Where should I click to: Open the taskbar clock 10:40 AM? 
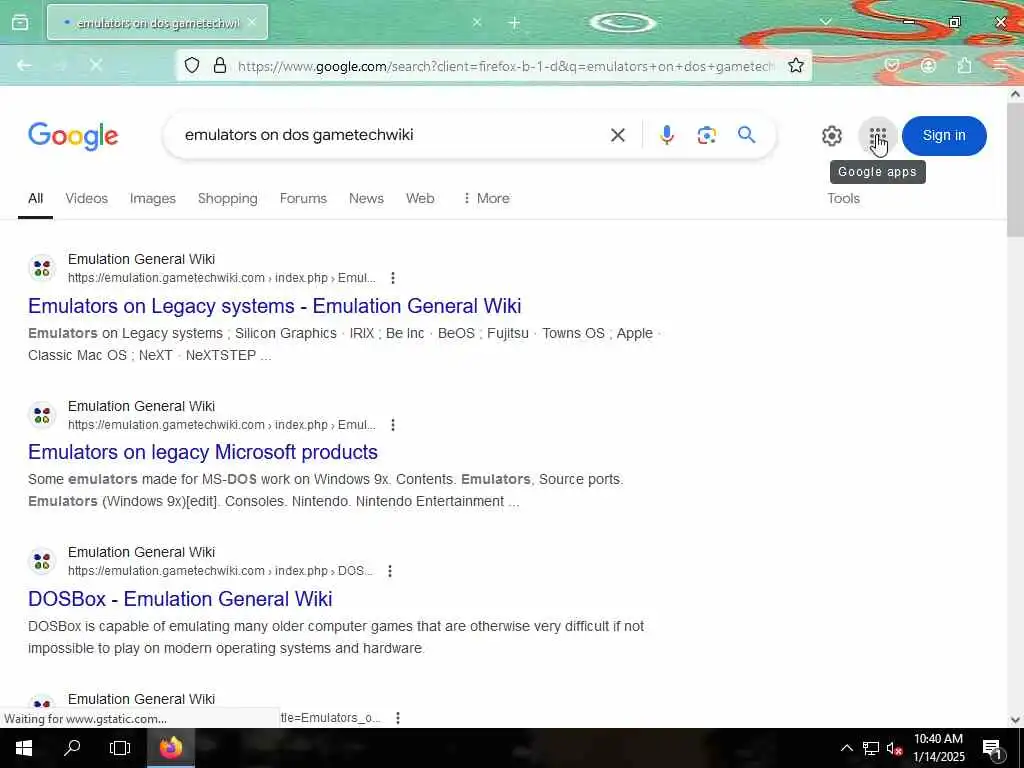[938, 739]
